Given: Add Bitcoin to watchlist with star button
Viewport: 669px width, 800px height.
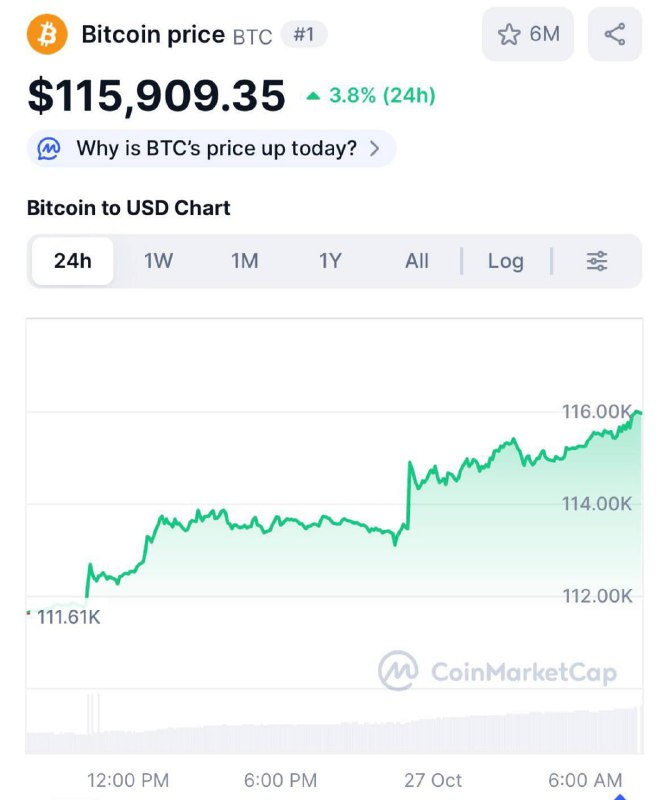Looking at the screenshot, I should 529,35.
